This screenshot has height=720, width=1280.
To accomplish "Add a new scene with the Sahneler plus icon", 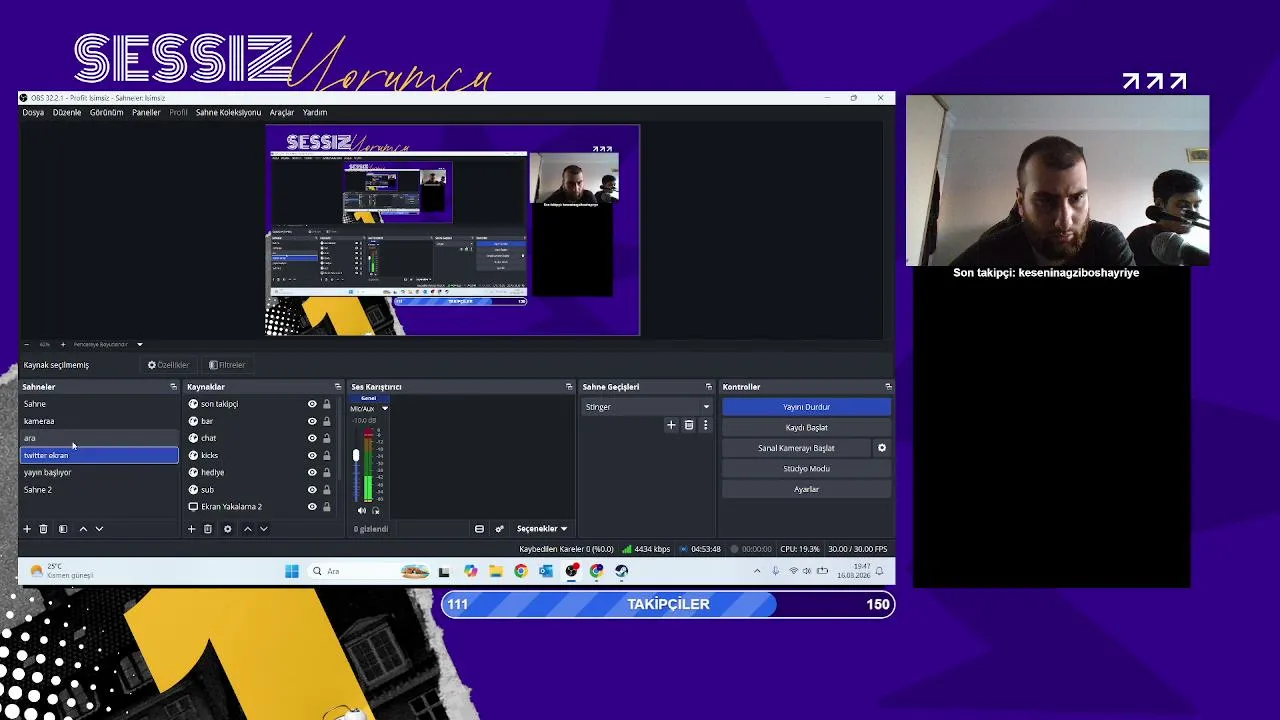I will pos(27,529).
